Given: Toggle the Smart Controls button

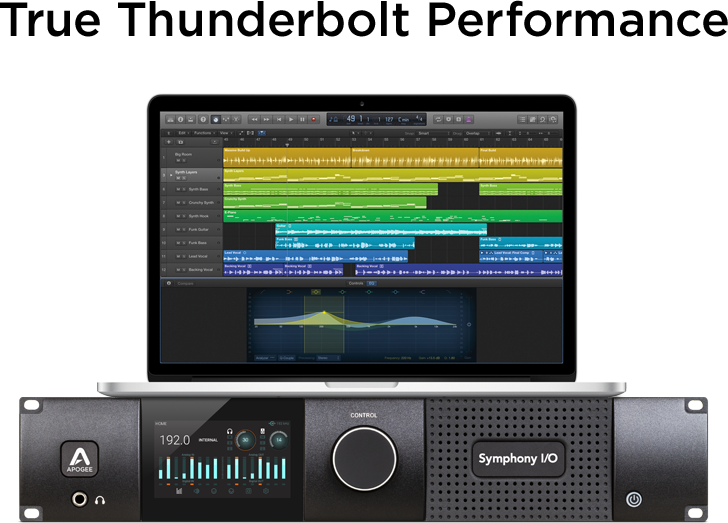Looking at the screenshot, I should (216, 119).
